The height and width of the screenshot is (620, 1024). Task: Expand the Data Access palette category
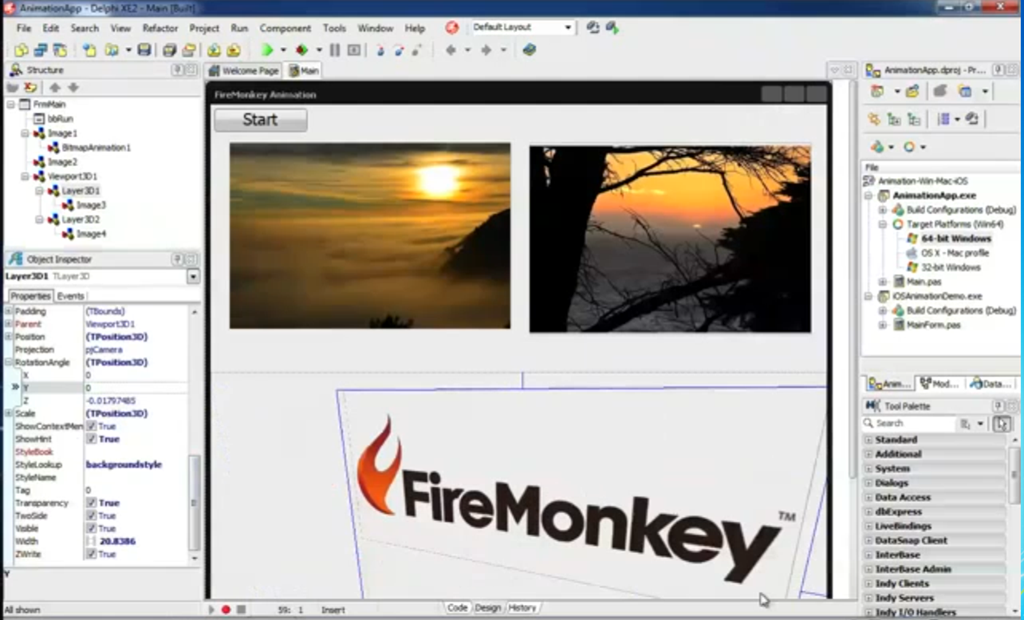point(868,497)
